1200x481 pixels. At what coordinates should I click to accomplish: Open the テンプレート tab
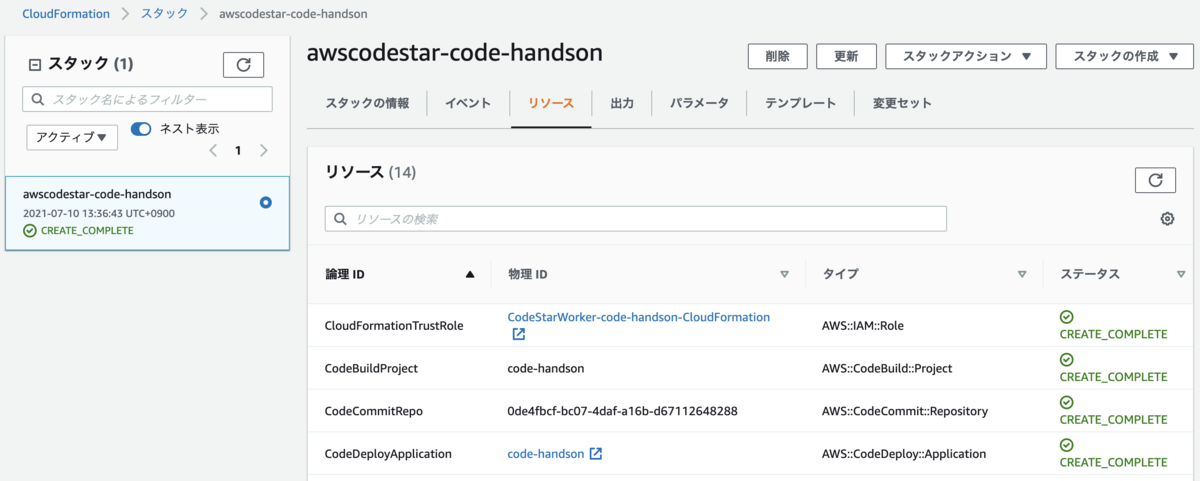[800, 103]
